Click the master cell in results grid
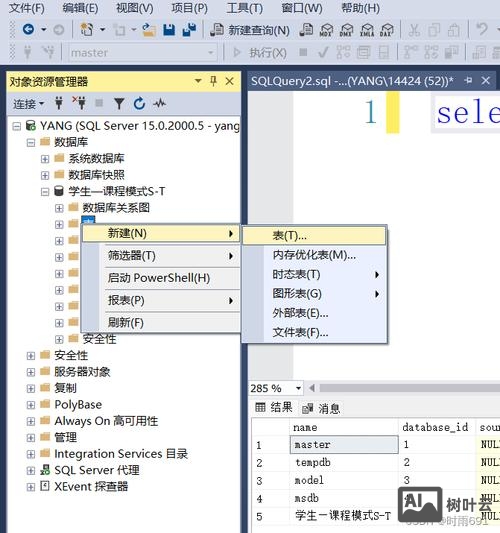The image size is (500, 533). pyautogui.click(x=344, y=444)
